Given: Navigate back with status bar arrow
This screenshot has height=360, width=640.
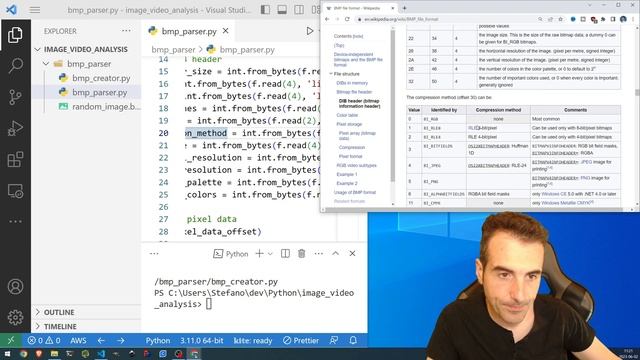Looking at the screenshot, I should (101, 340).
